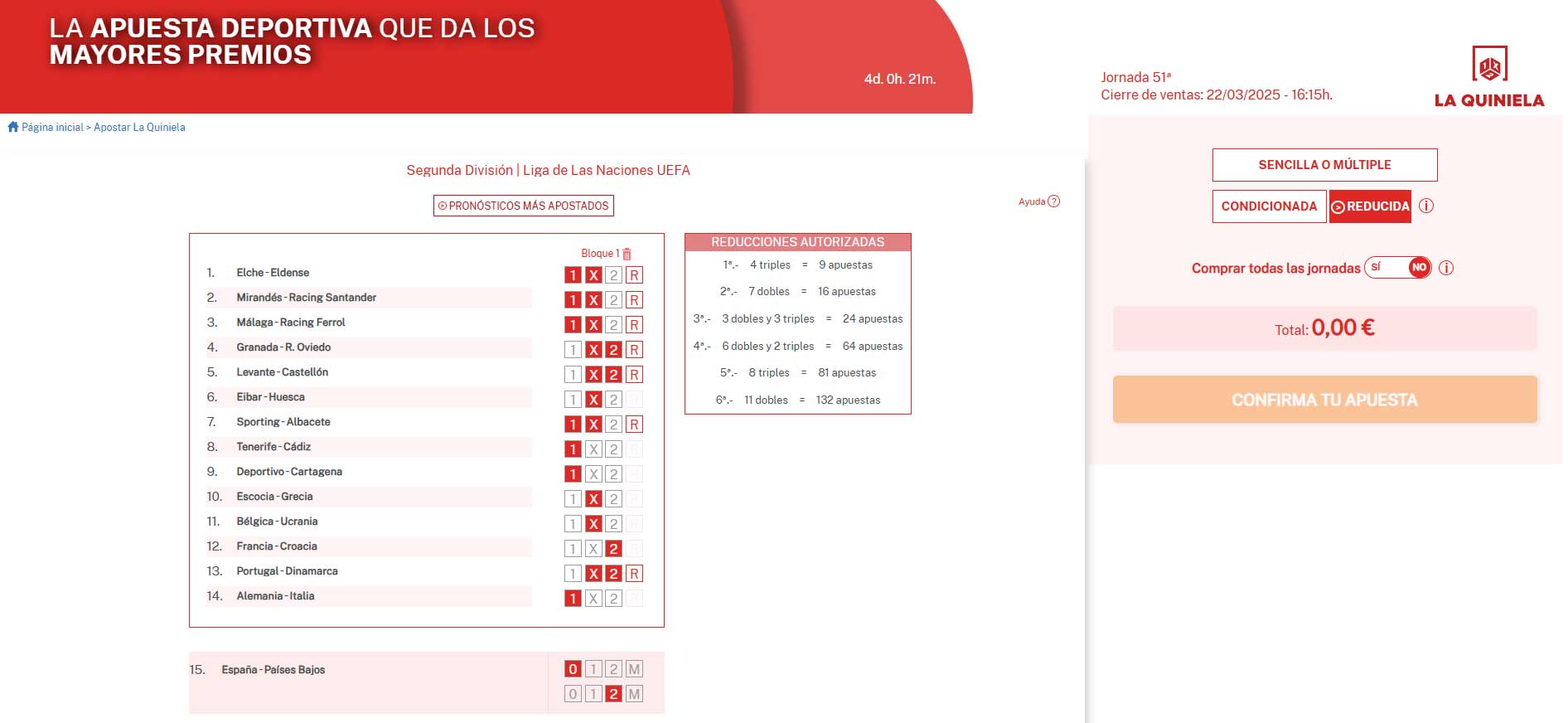This screenshot has width=1568, height=723.
Task: Toggle Comprar todas las jornadas switch
Action: click(x=1398, y=267)
